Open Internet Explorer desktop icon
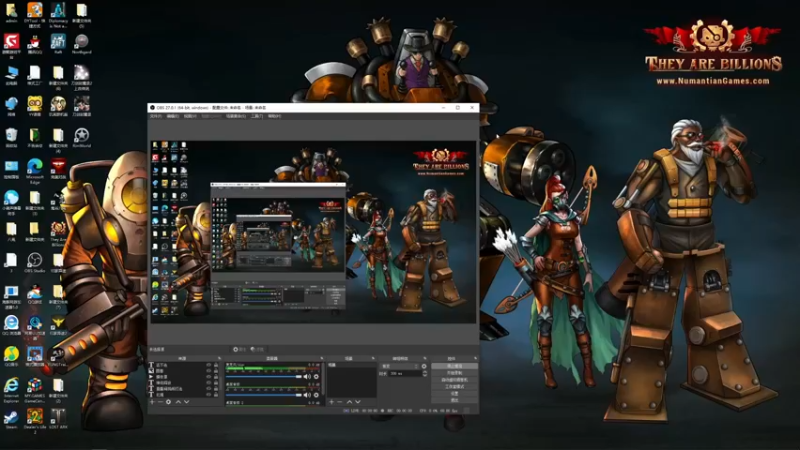800x450 pixels. point(11,389)
